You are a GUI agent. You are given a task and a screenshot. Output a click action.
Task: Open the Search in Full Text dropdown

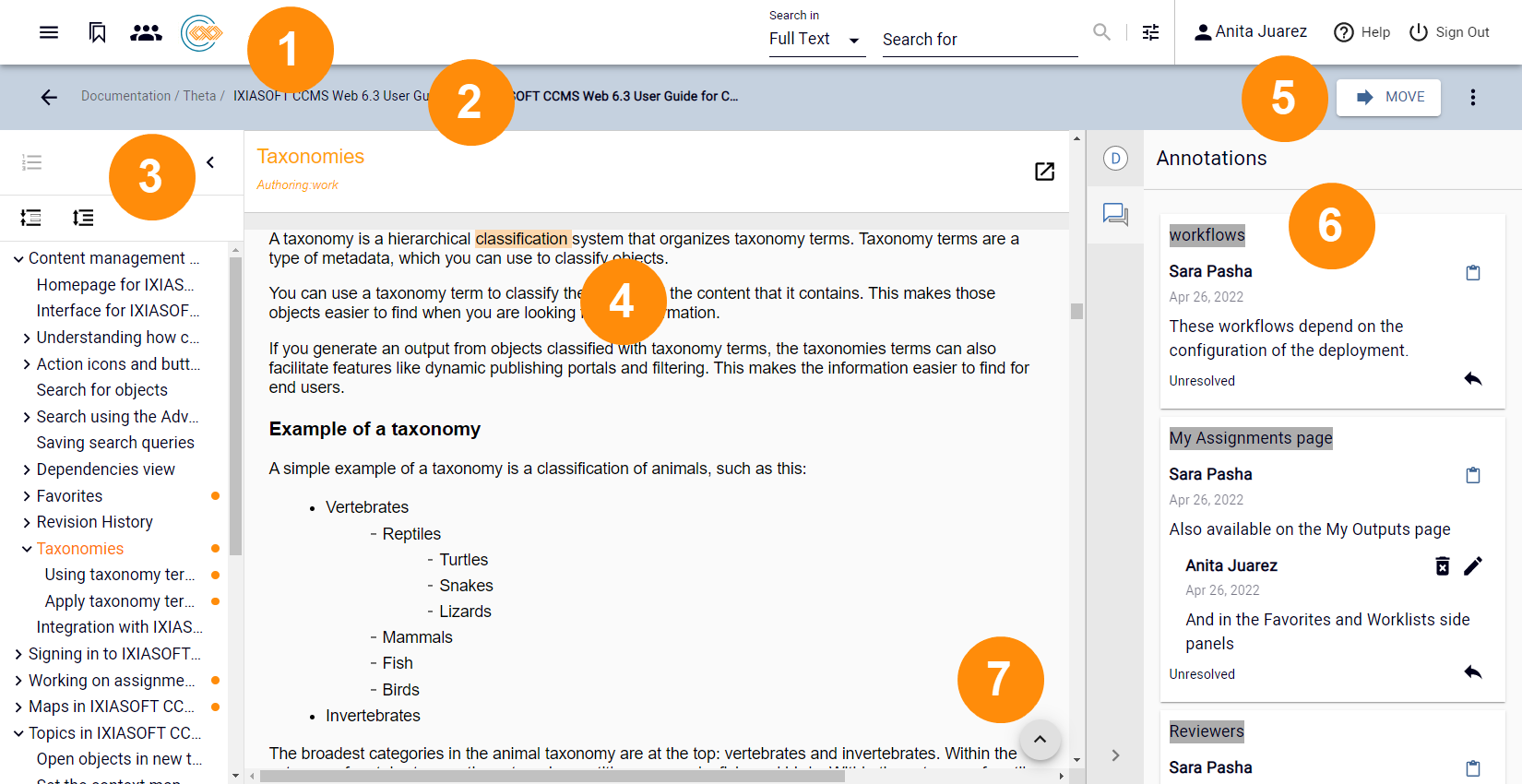coord(817,39)
